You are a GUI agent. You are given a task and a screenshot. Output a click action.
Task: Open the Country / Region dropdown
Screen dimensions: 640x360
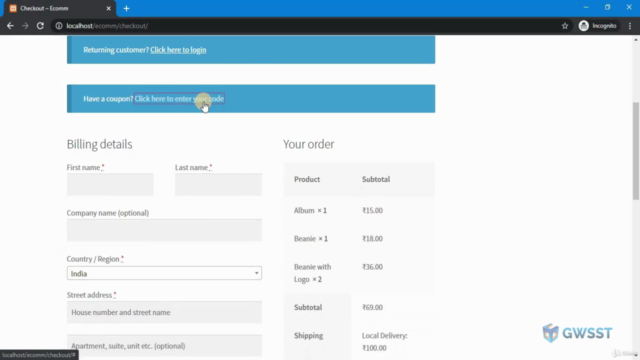(164, 273)
